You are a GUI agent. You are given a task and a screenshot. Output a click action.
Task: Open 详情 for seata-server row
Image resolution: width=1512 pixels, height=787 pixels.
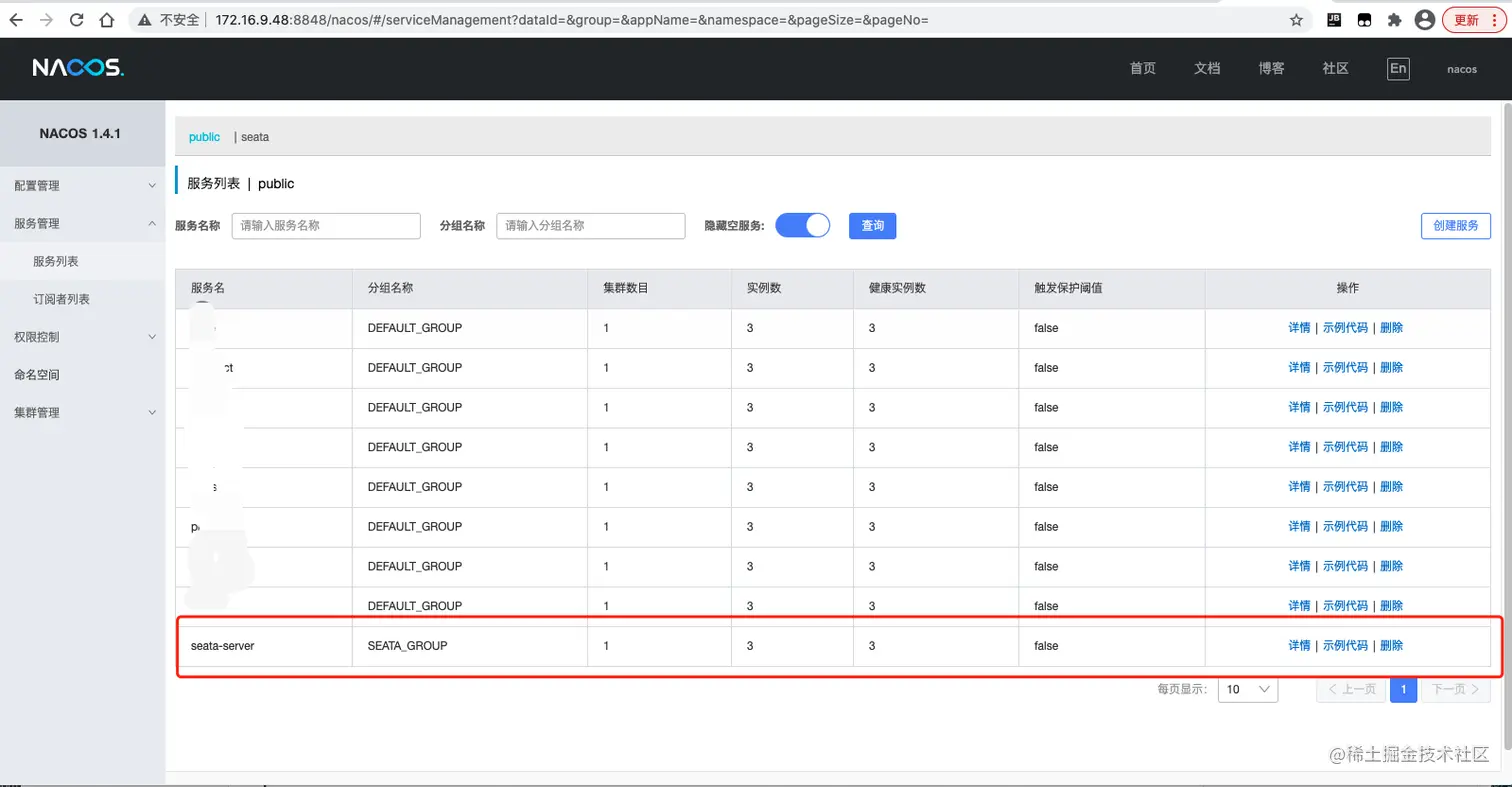(x=1299, y=646)
